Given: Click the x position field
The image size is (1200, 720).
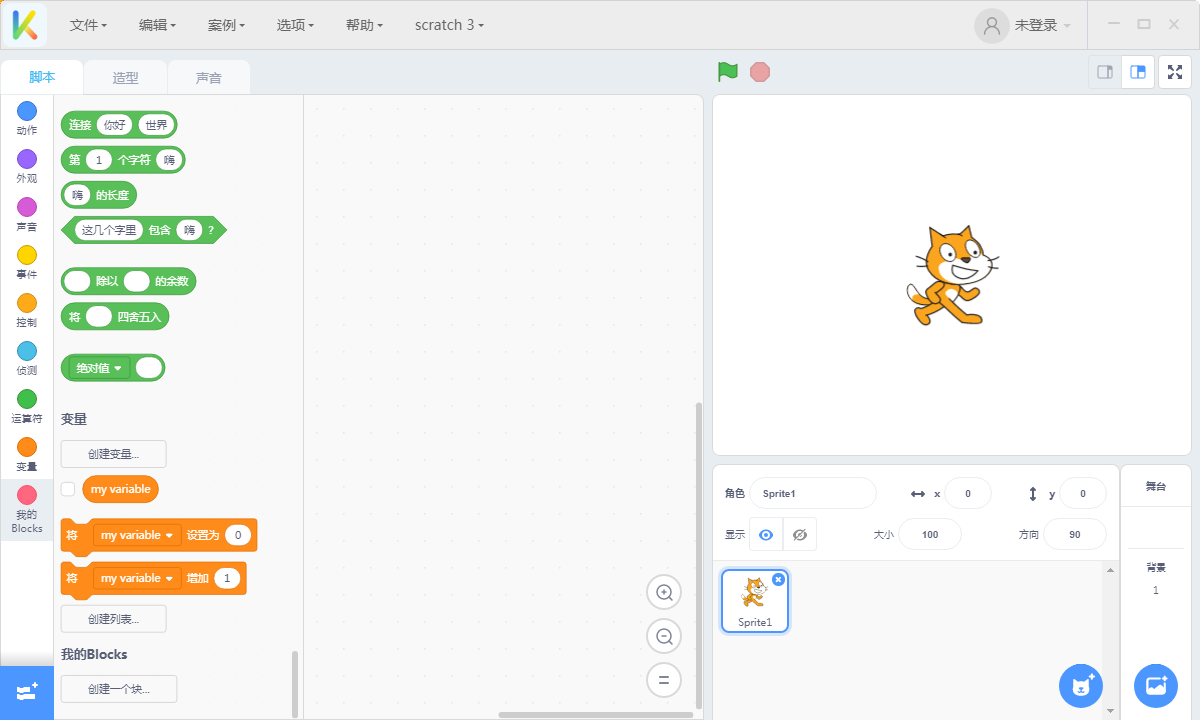Looking at the screenshot, I should [x=968, y=493].
